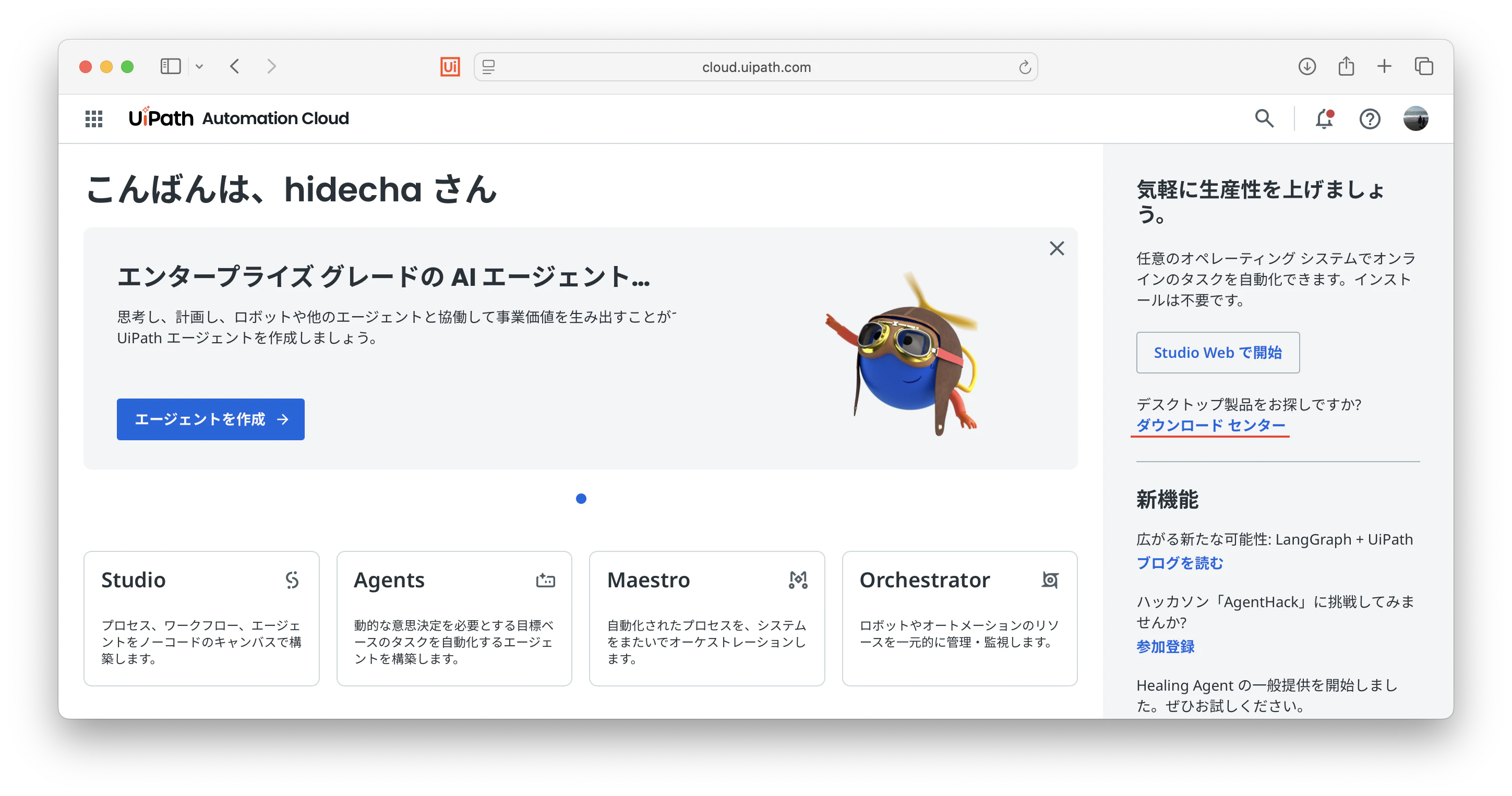Image resolution: width=1512 pixels, height=796 pixels.
Task: Go back to the previous page
Action: 235,66
